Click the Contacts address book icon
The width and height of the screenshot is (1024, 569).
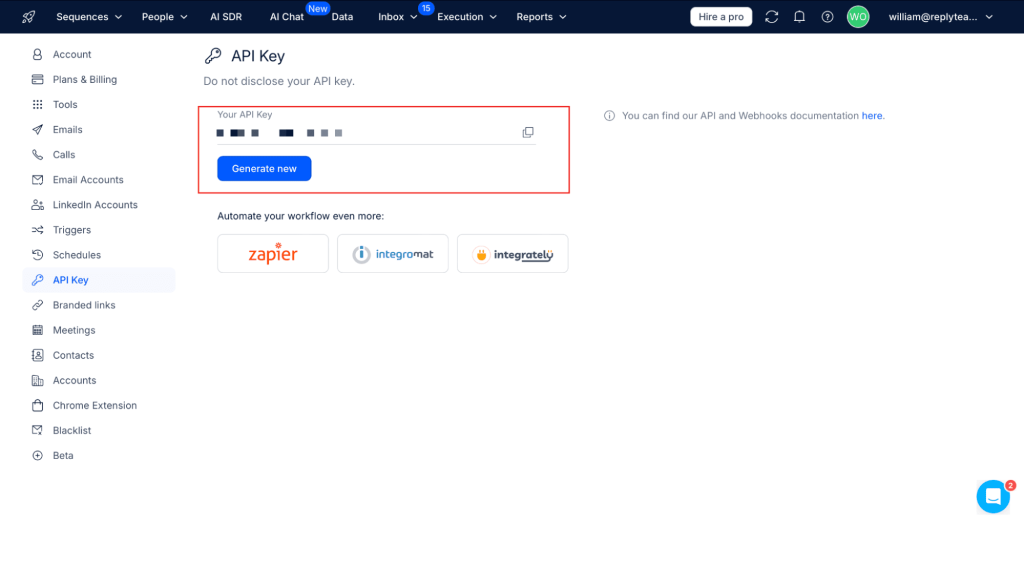(x=37, y=355)
